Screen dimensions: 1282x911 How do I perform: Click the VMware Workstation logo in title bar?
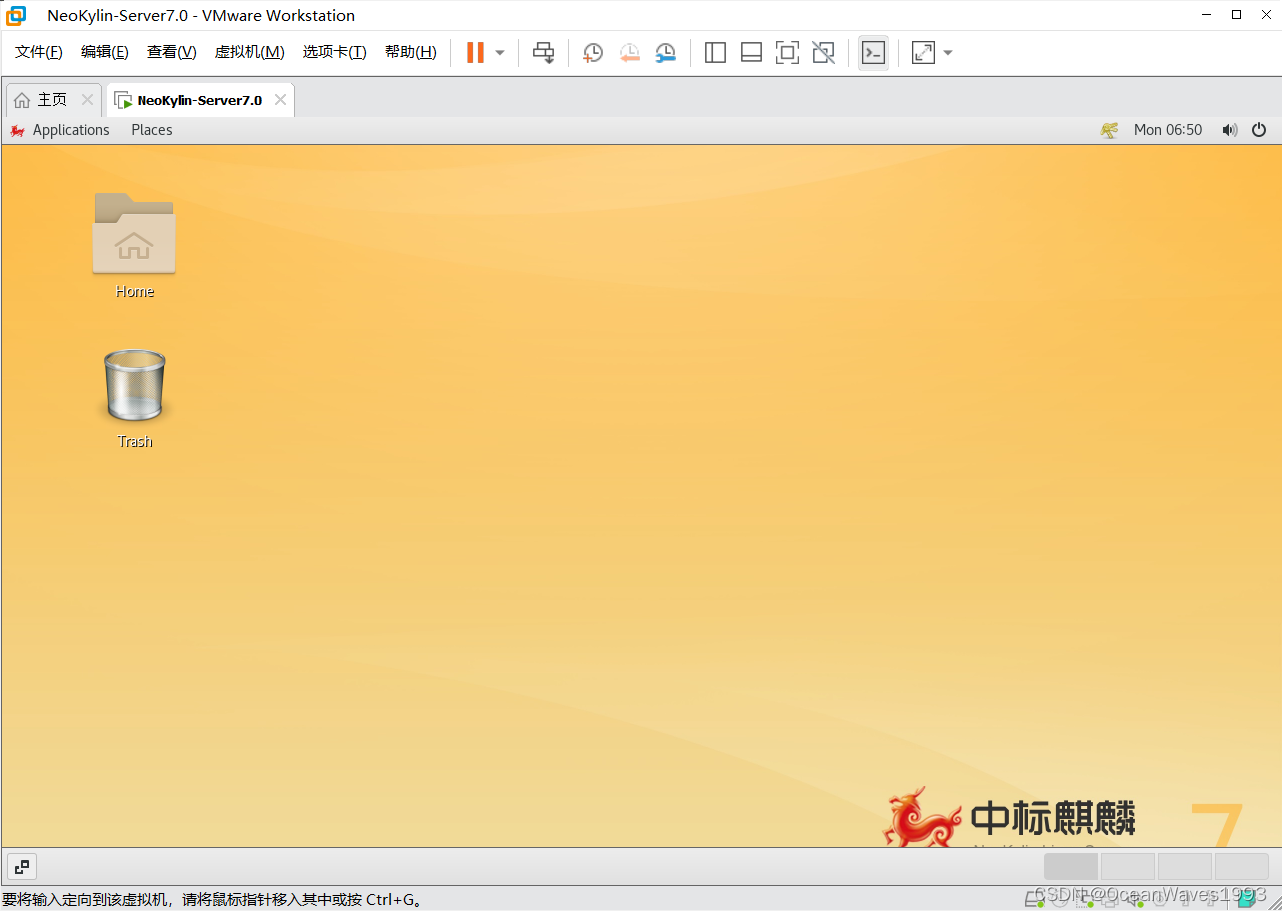click(16, 15)
